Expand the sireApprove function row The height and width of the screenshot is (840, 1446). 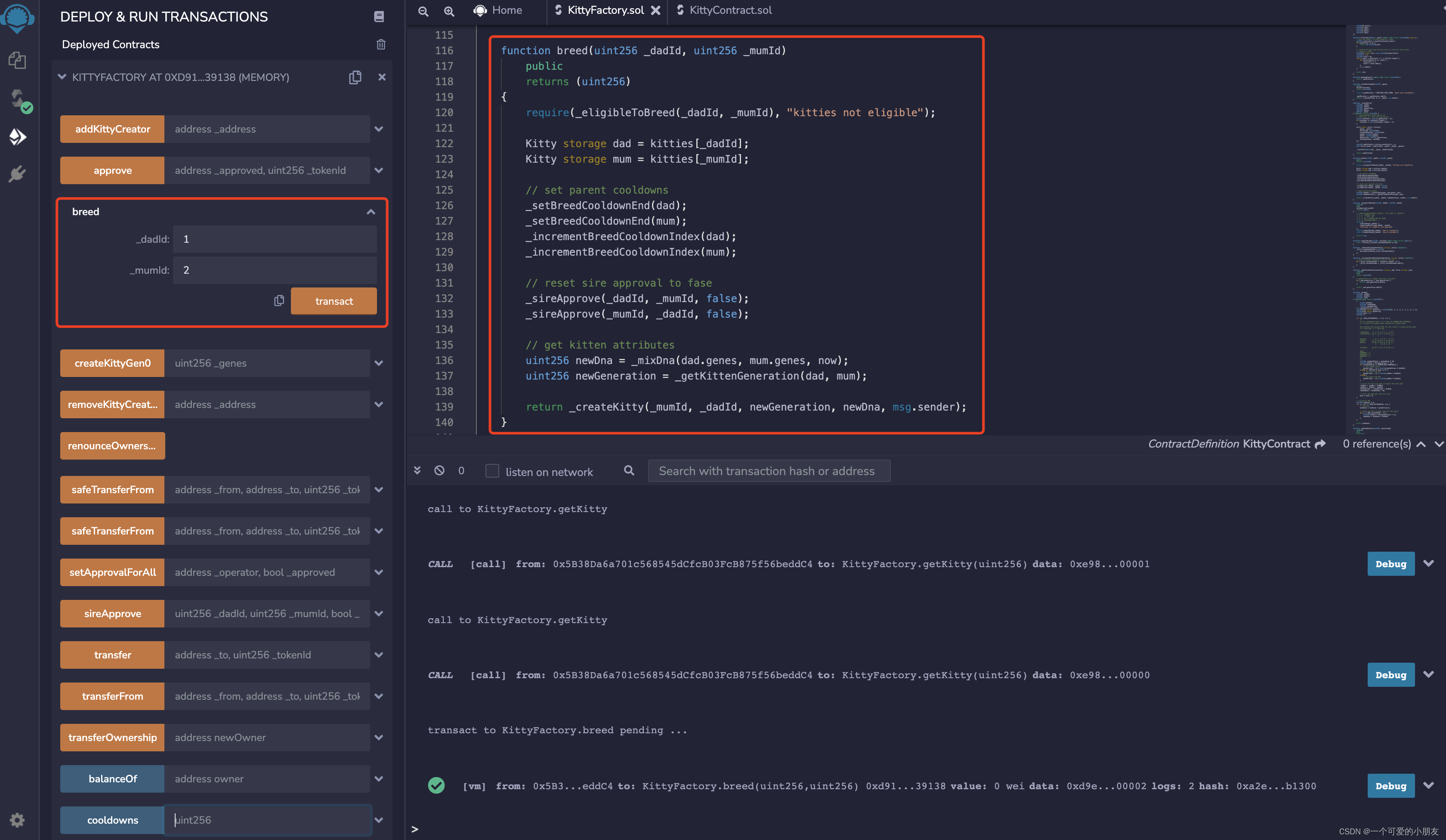[x=378, y=613]
